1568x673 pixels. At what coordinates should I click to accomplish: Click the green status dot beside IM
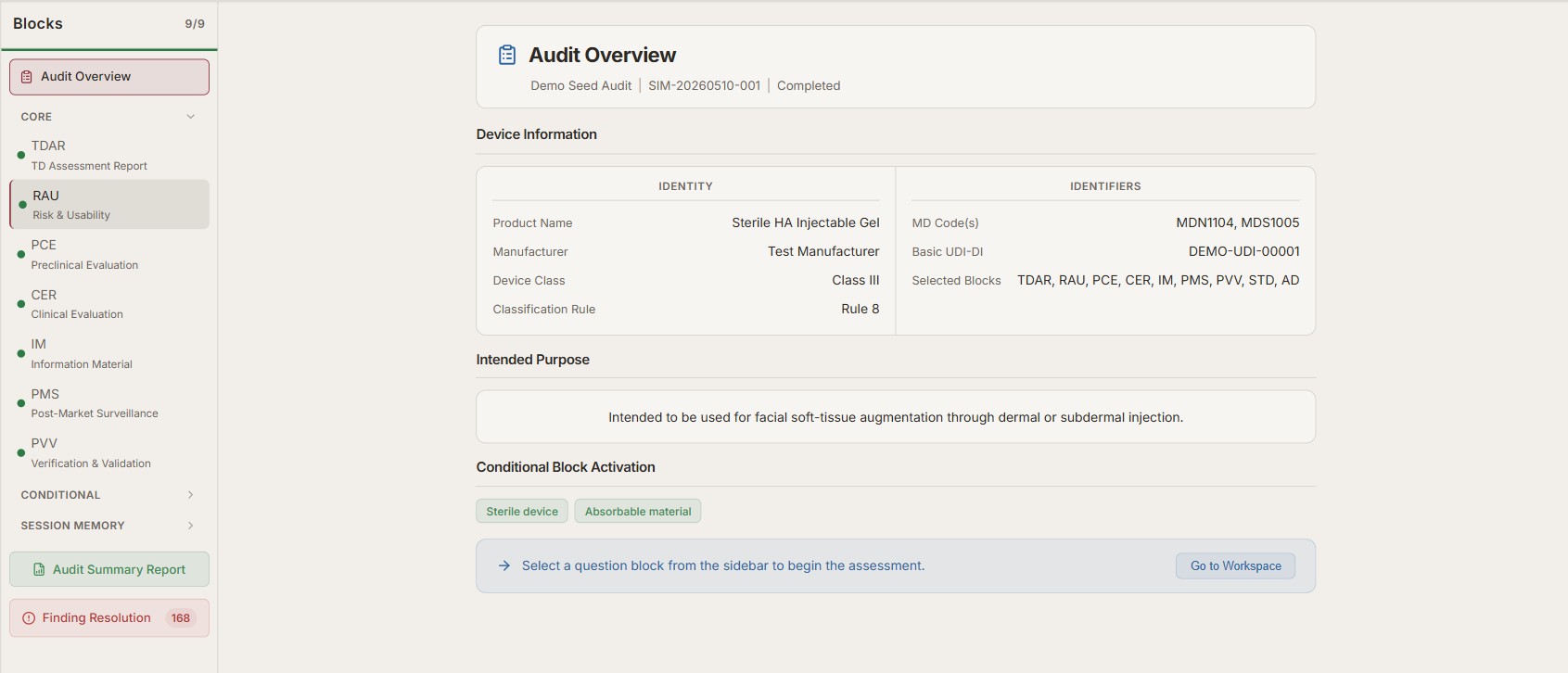(21, 353)
